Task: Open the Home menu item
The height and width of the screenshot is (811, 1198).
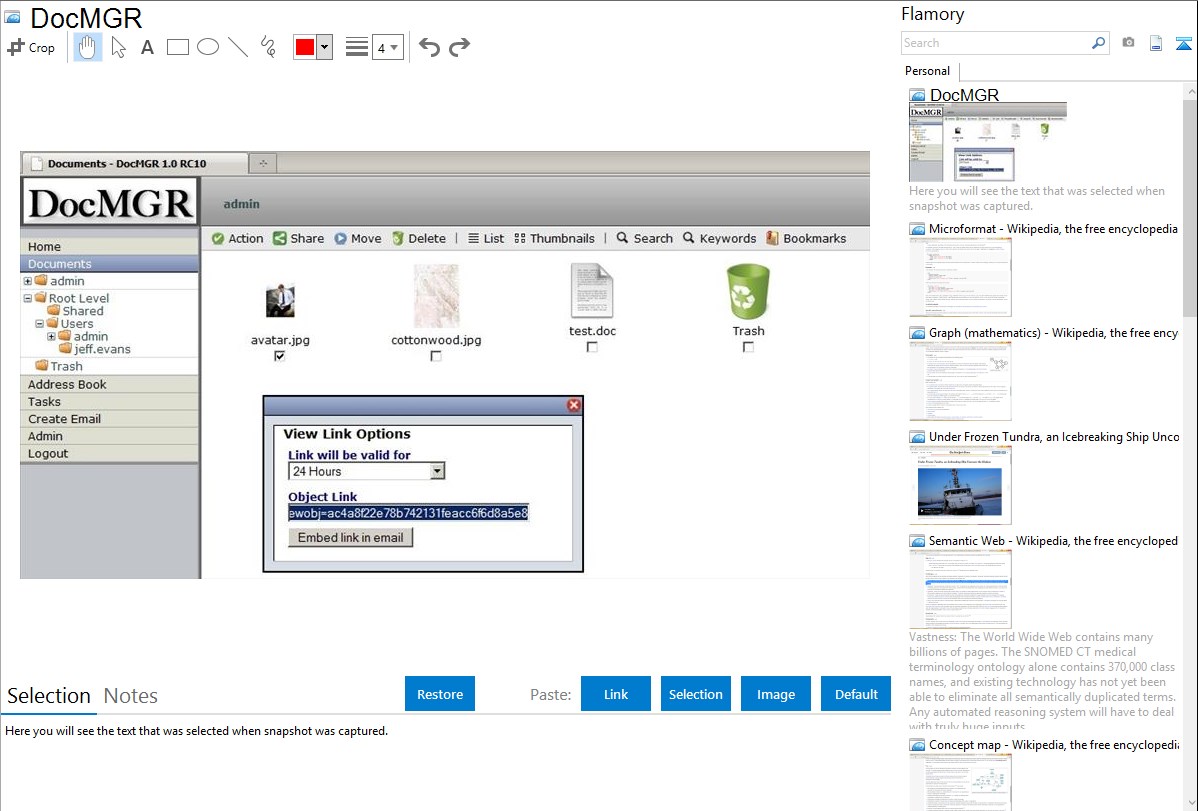Action: [109, 246]
